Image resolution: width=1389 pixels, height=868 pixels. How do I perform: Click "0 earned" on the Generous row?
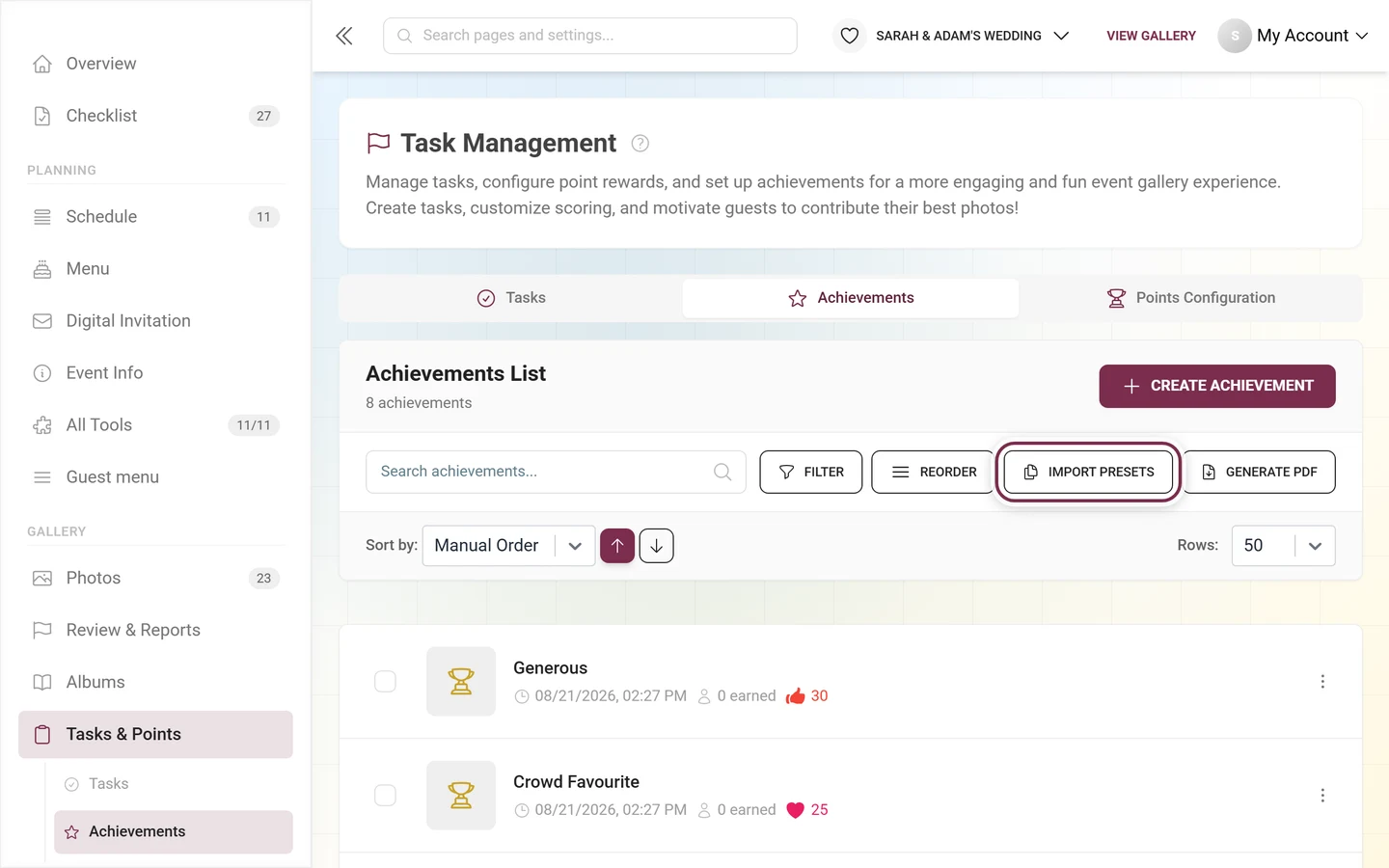(x=747, y=696)
